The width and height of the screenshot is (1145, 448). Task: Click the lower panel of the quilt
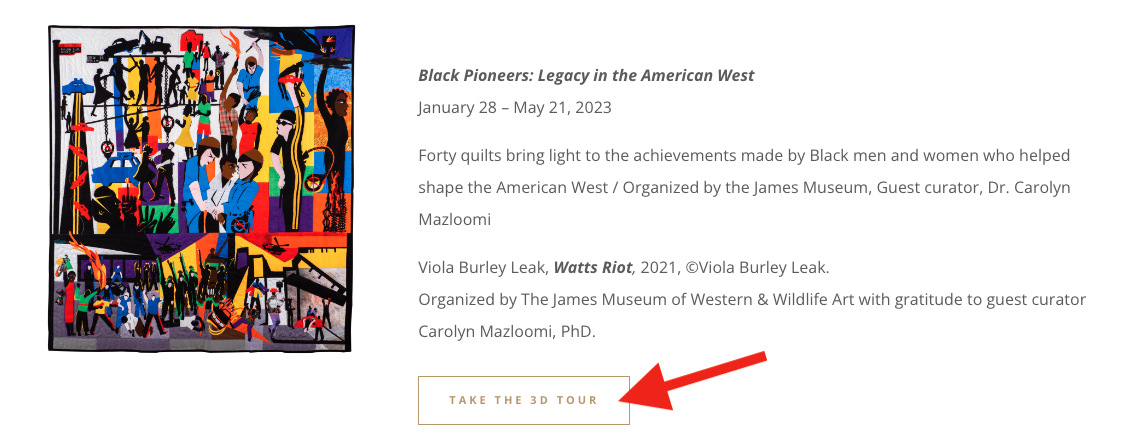pos(200,290)
